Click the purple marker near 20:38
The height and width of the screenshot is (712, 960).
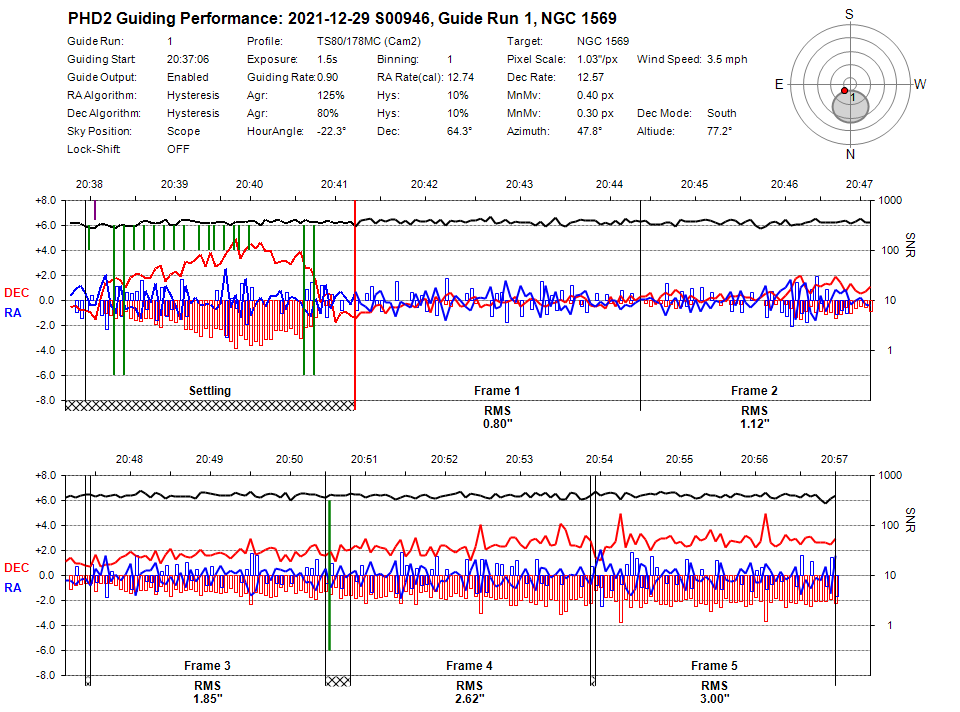pyautogui.click(x=95, y=210)
